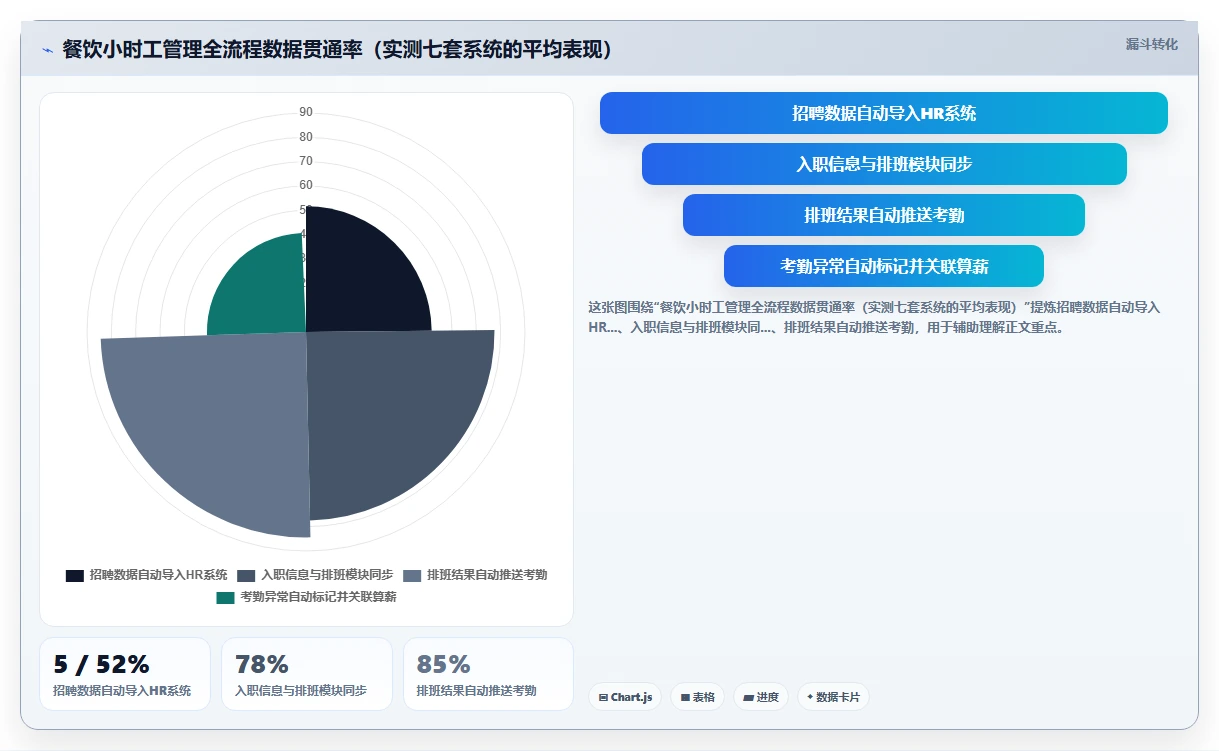This screenshot has height=751, width=1219.
Task: Click legend label 排班结果自动推送考勤
Action: pyautogui.click(x=487, y=575)
